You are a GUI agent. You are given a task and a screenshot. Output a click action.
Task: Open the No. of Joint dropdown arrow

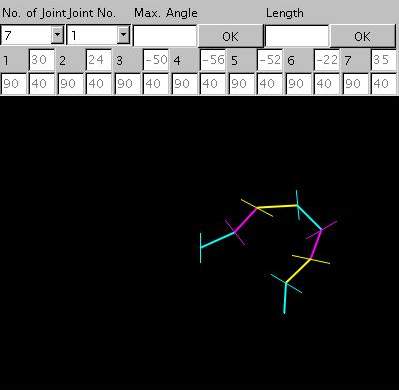click(x=57, y=35)
